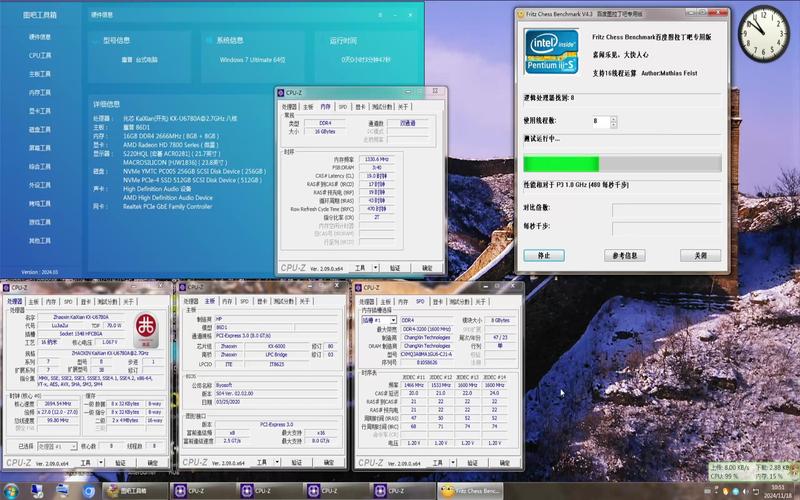Click the CPU-Z title icon in memory window
The image size is (800, 500).
(281, 93)
